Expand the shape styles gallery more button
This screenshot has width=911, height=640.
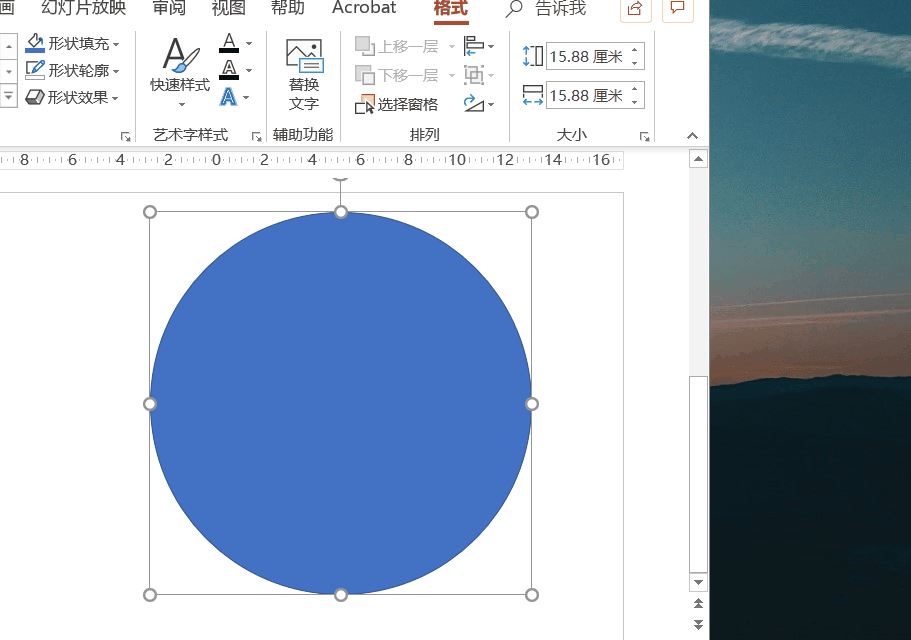[x=9, y=96]
